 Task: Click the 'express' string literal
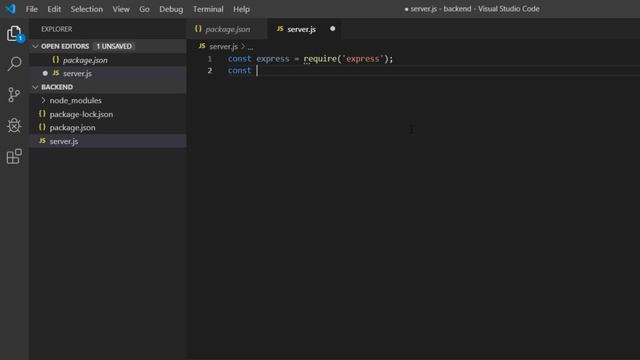(x=363, y=59)
